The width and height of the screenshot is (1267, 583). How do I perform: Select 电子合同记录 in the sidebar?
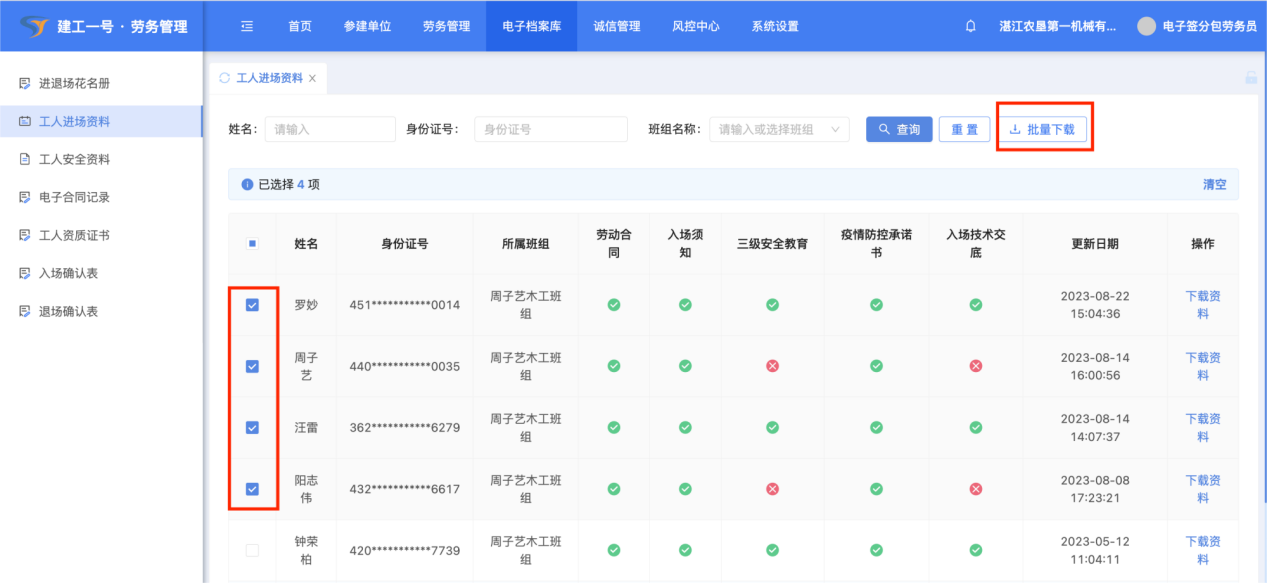click(74, 197)
